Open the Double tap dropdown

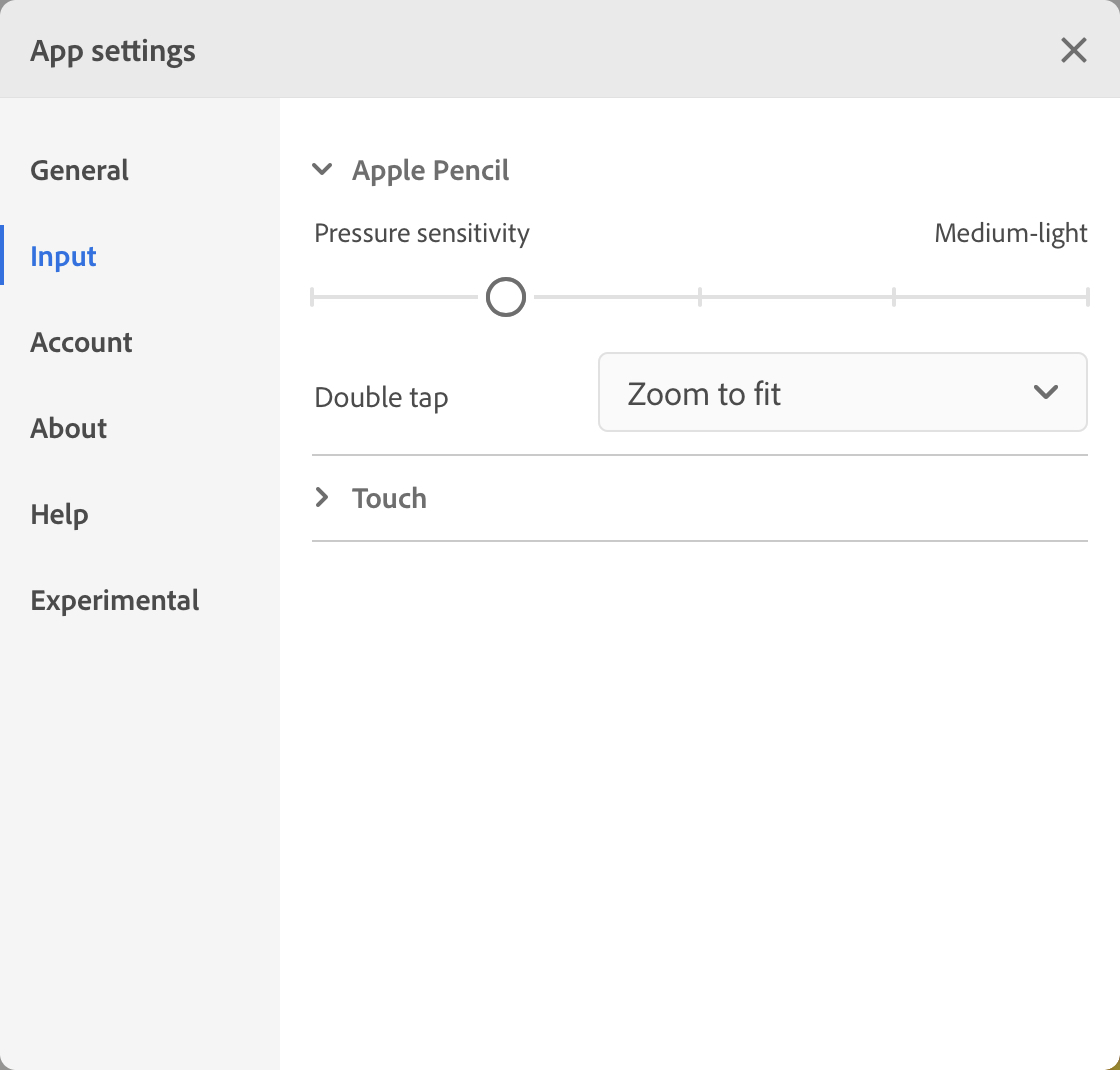[843, 392]
